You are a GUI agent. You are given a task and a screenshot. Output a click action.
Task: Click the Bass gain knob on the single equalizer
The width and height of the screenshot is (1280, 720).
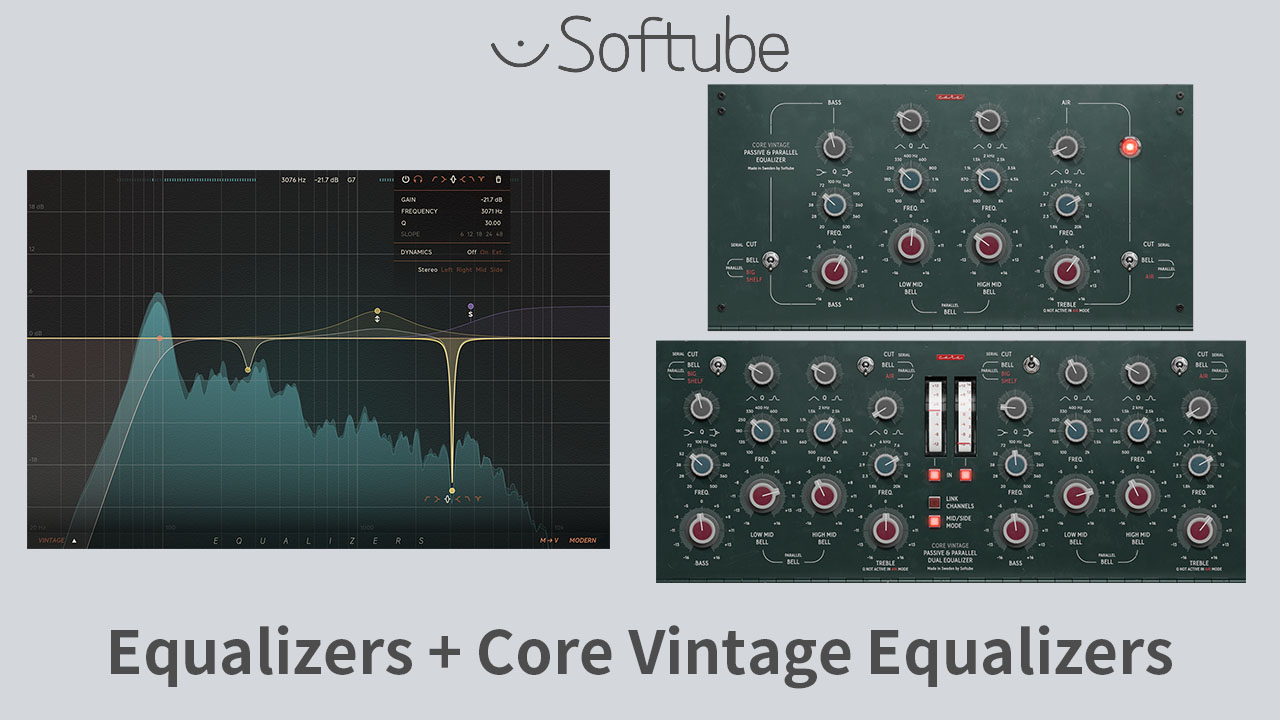[833, 271]
